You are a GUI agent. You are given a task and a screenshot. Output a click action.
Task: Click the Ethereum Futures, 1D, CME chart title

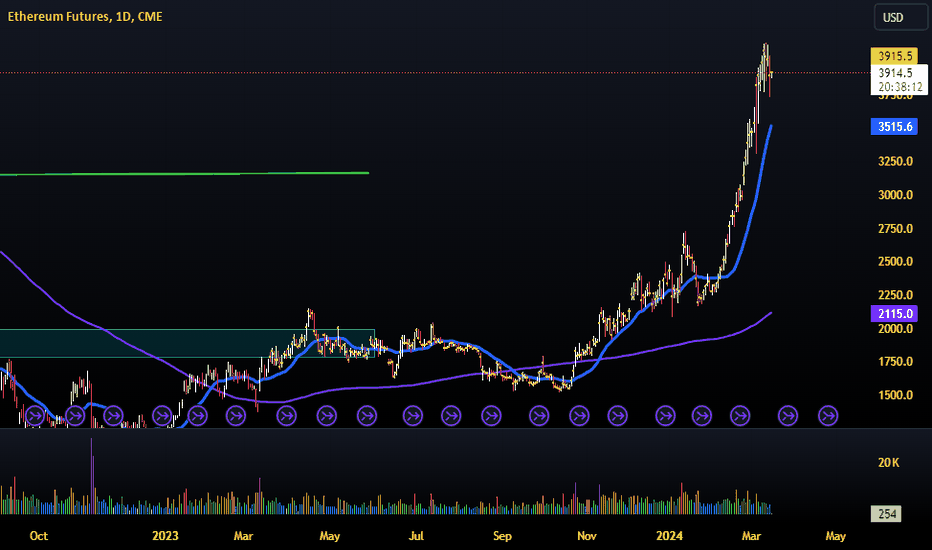[85, 17]
